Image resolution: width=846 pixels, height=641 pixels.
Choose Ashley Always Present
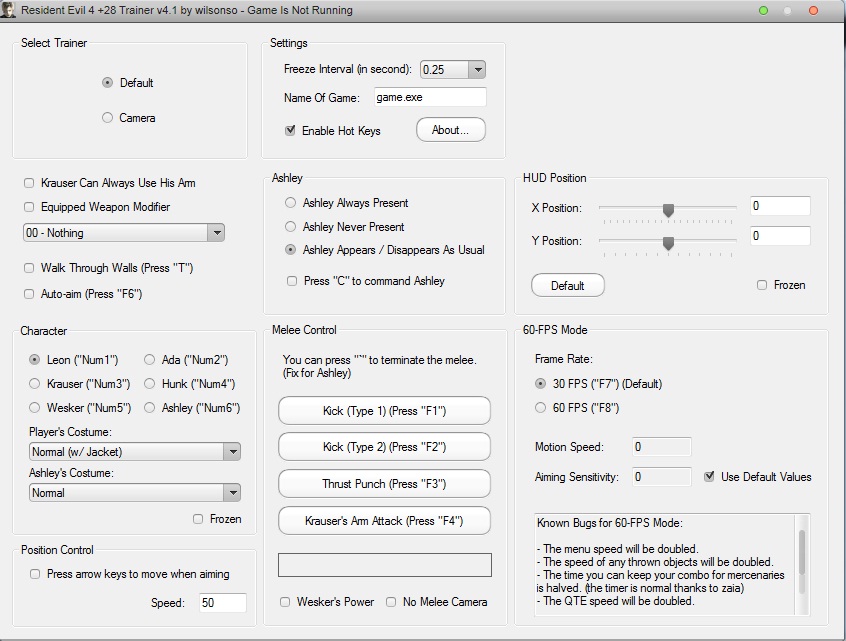coord(292,203)
